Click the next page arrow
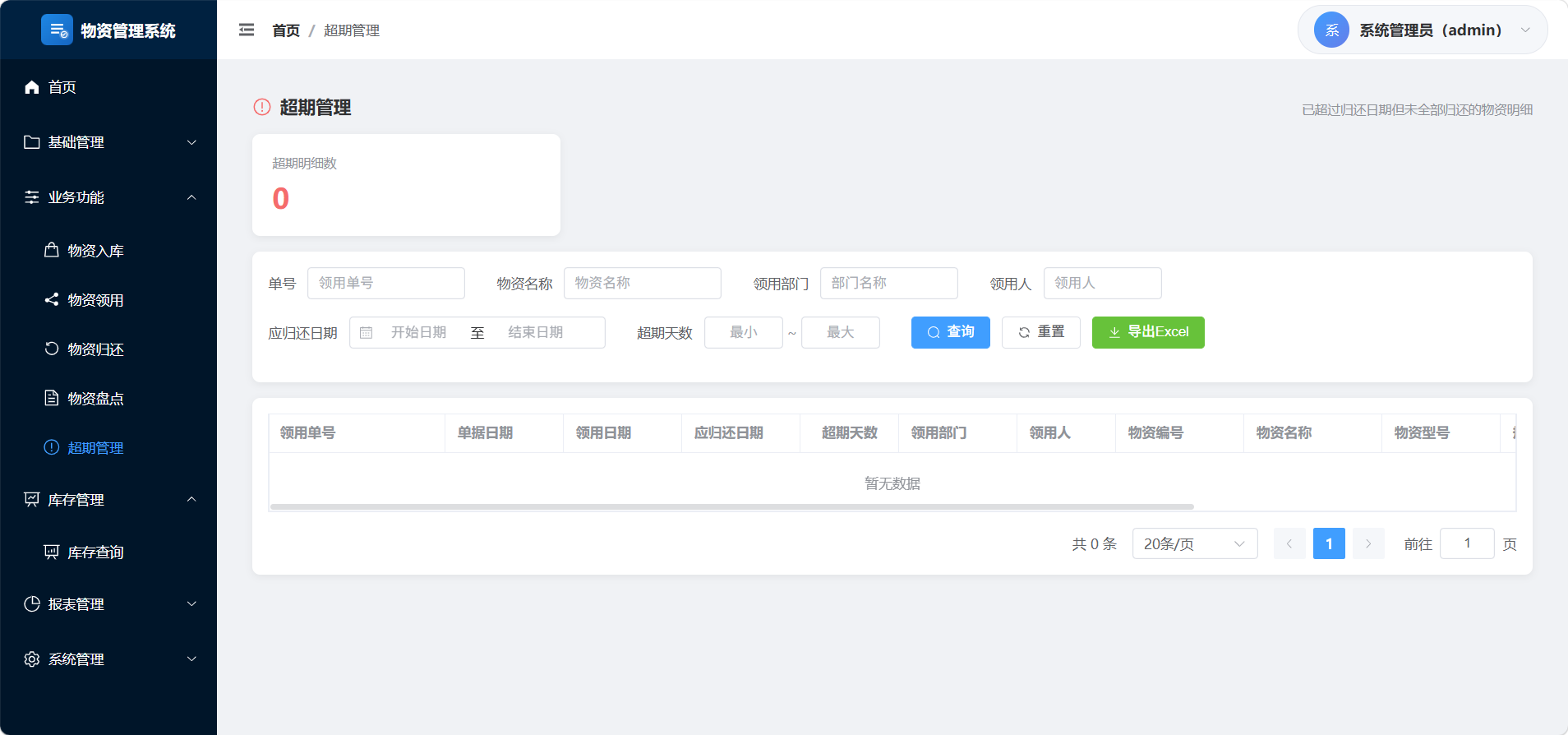The height and width of the screenshot is (735, 1568). (x=1368, y=543)
